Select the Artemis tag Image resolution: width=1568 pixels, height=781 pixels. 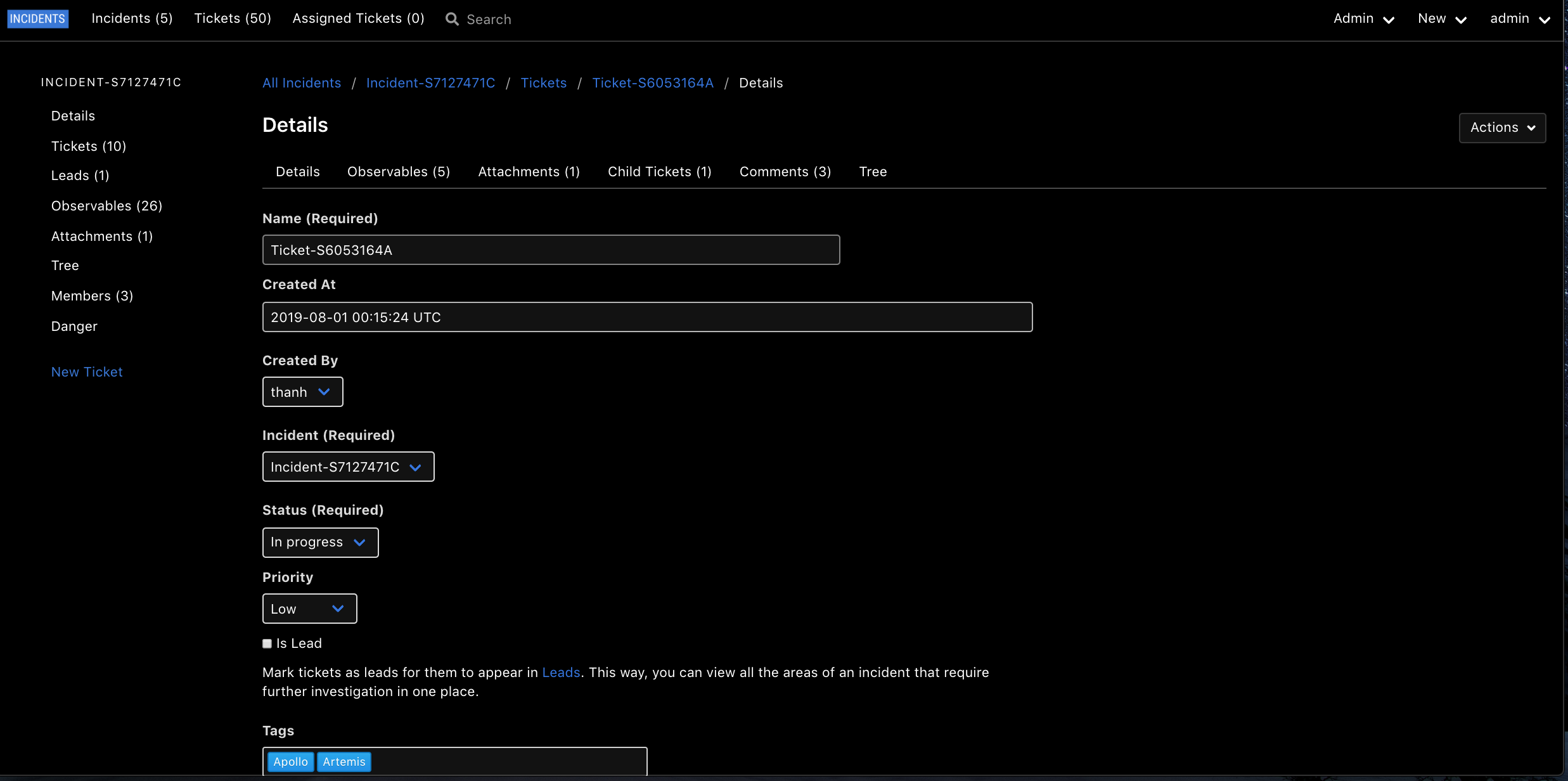(x=344, y=762)
